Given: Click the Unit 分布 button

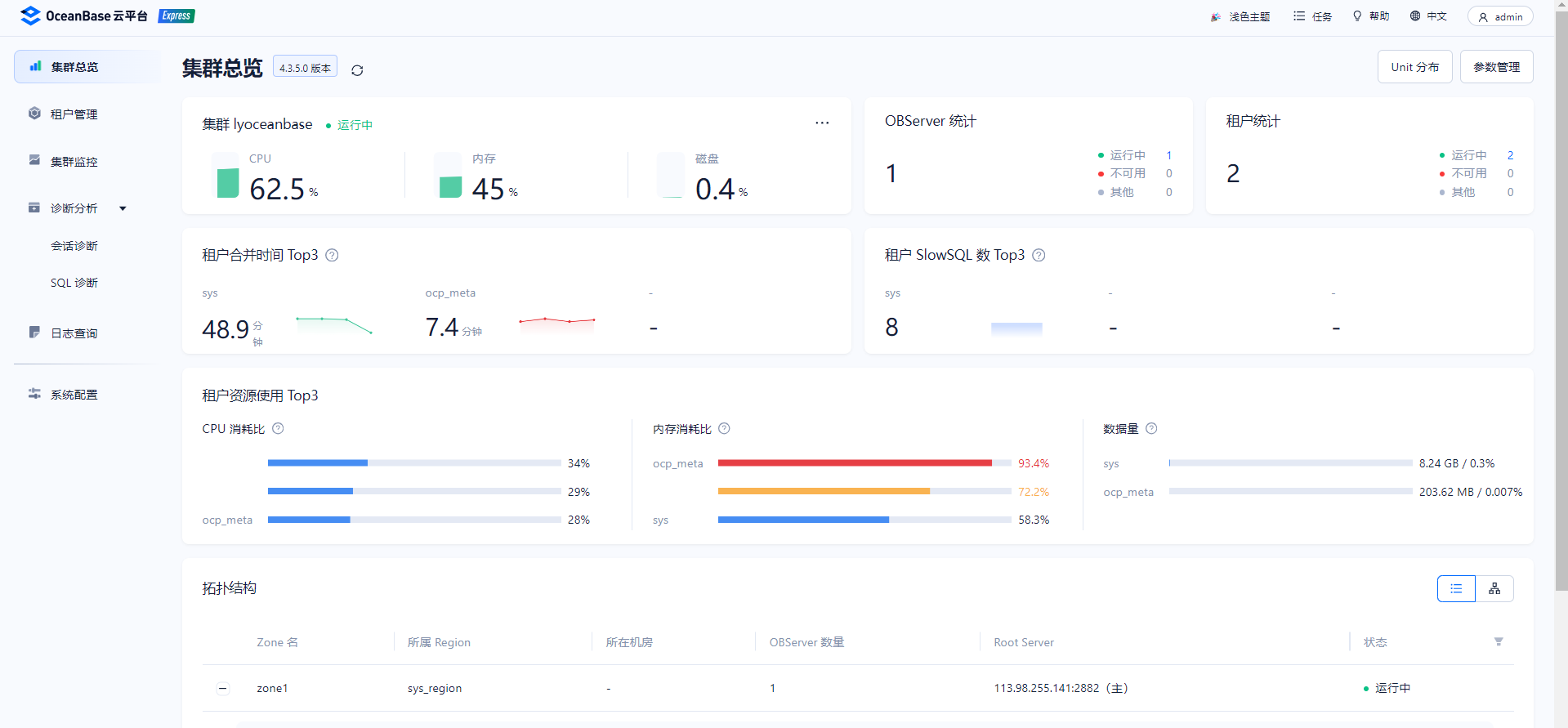Looking at the screenshot, I should point(1415,67).
